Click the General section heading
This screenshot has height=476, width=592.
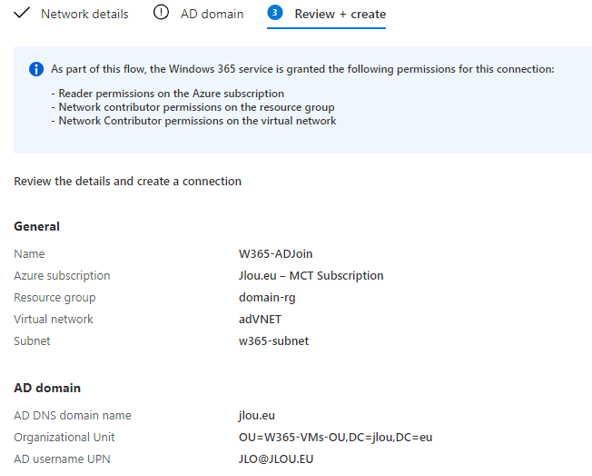[x=37, y=226]
